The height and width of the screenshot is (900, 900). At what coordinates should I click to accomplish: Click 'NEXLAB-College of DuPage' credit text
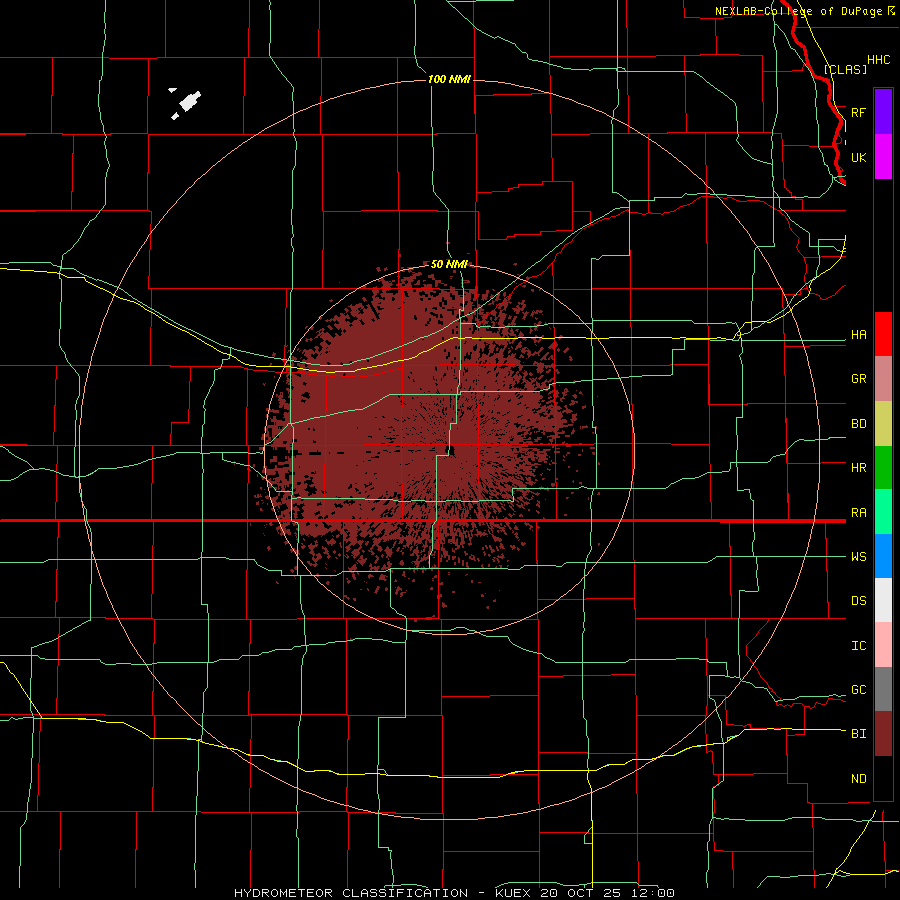pos(798,11)
